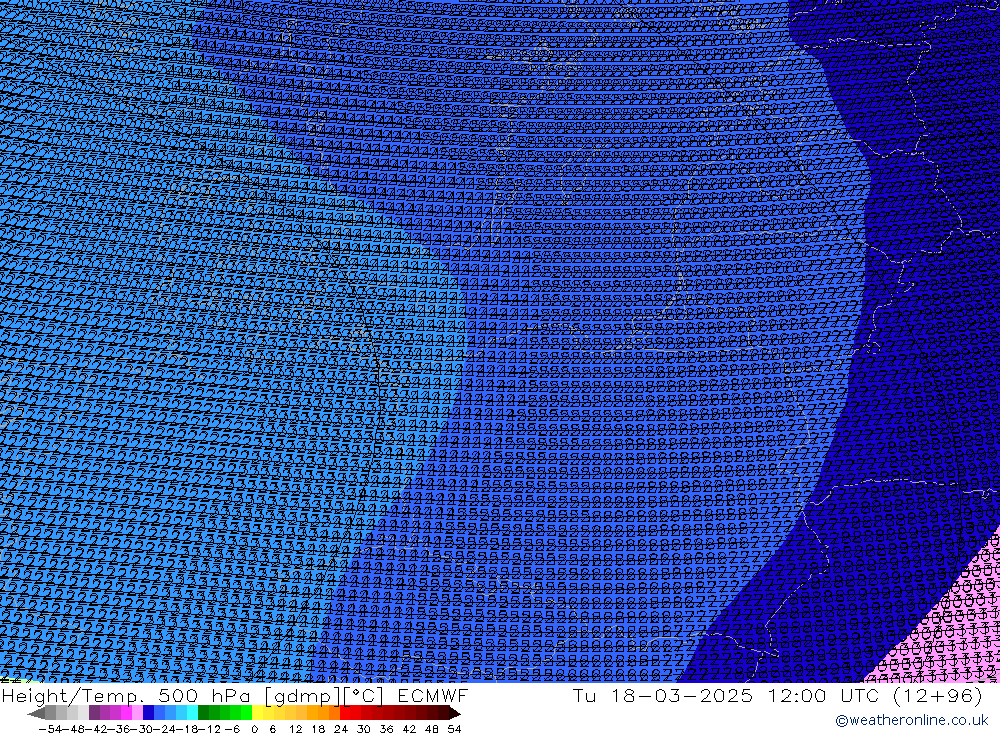Select the dark brown right arrow of colorbar
This screenshot has width=1000, height=733.
click(455, 713)
